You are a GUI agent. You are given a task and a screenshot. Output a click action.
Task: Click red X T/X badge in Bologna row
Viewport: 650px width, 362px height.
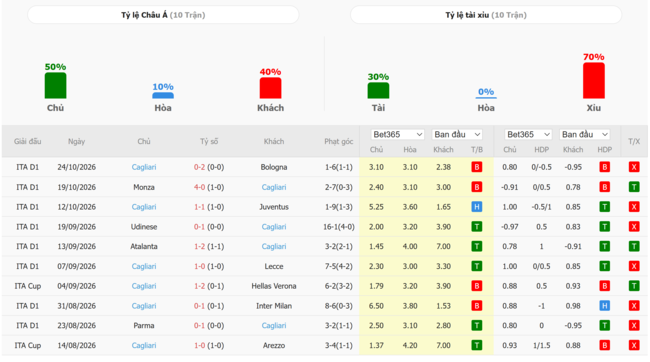(x=634, y=167)
